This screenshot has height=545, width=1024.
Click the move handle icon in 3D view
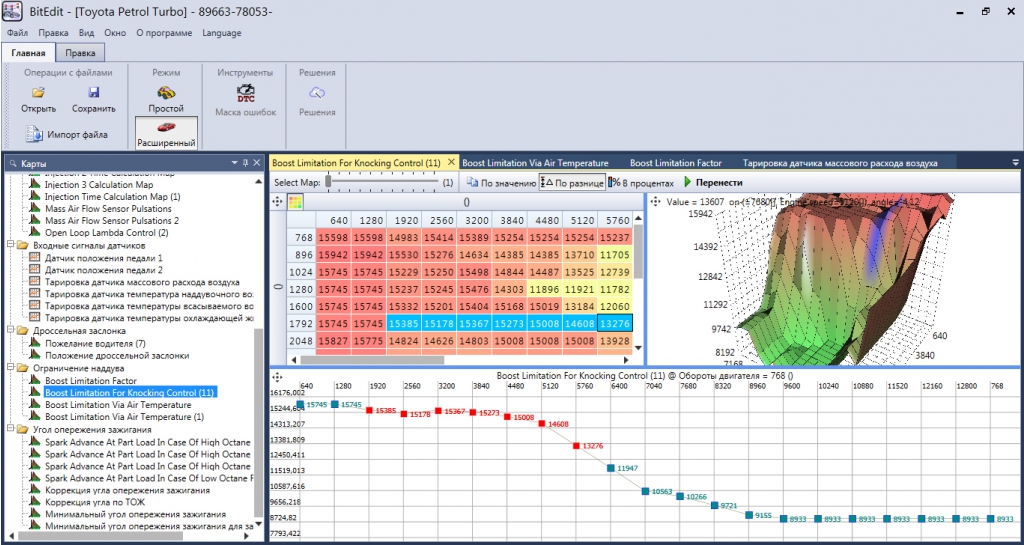click(x=656, y=202)
